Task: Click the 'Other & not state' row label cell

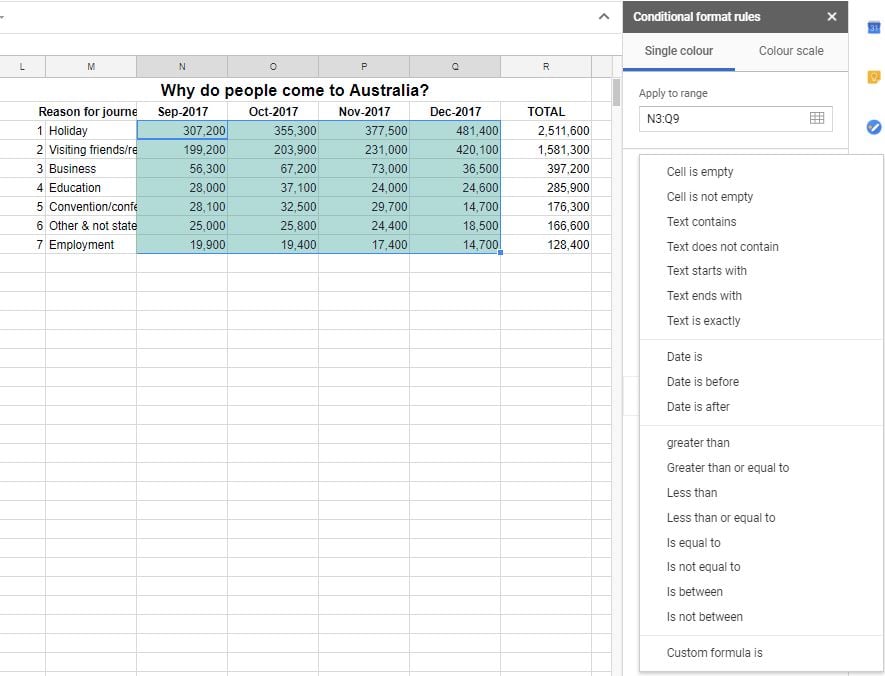Action: 91,226
